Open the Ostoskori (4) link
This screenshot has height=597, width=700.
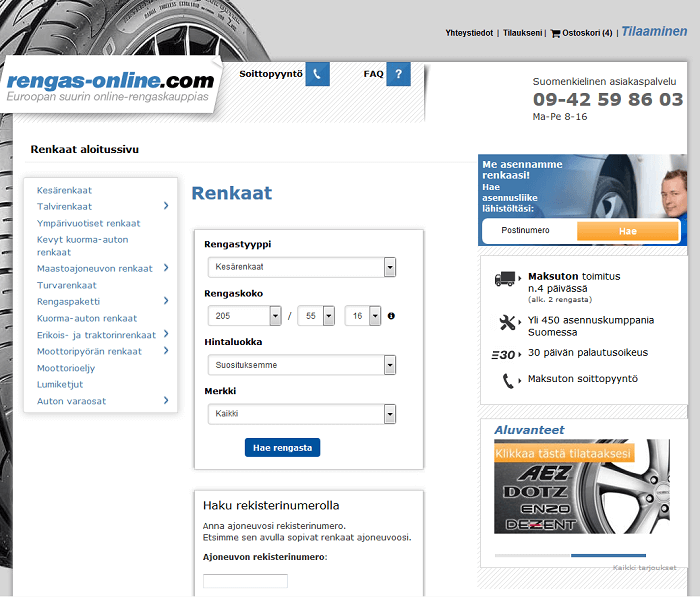(x=587, y=33)
